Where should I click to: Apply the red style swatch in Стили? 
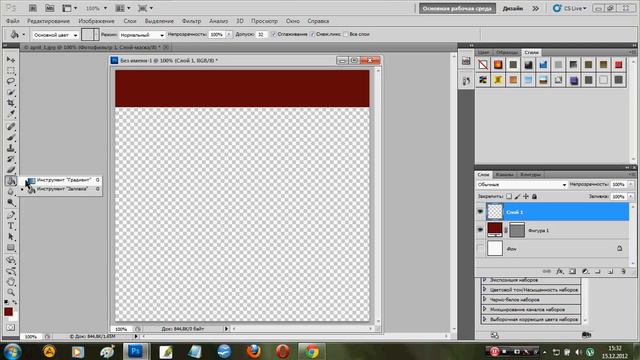[x=618, y=64]
